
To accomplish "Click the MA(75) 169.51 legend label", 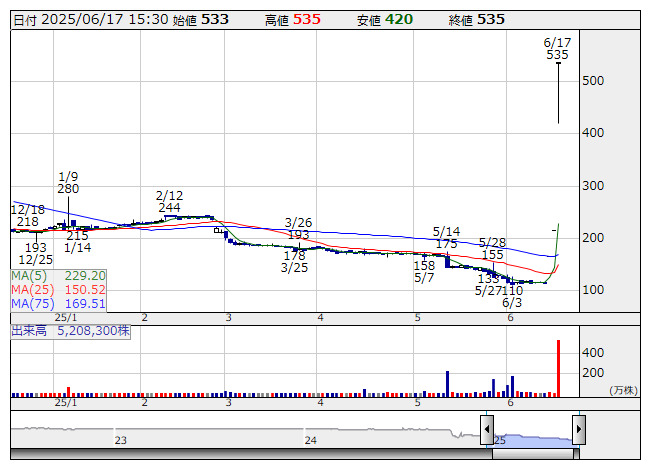I will tap(59, 303).
